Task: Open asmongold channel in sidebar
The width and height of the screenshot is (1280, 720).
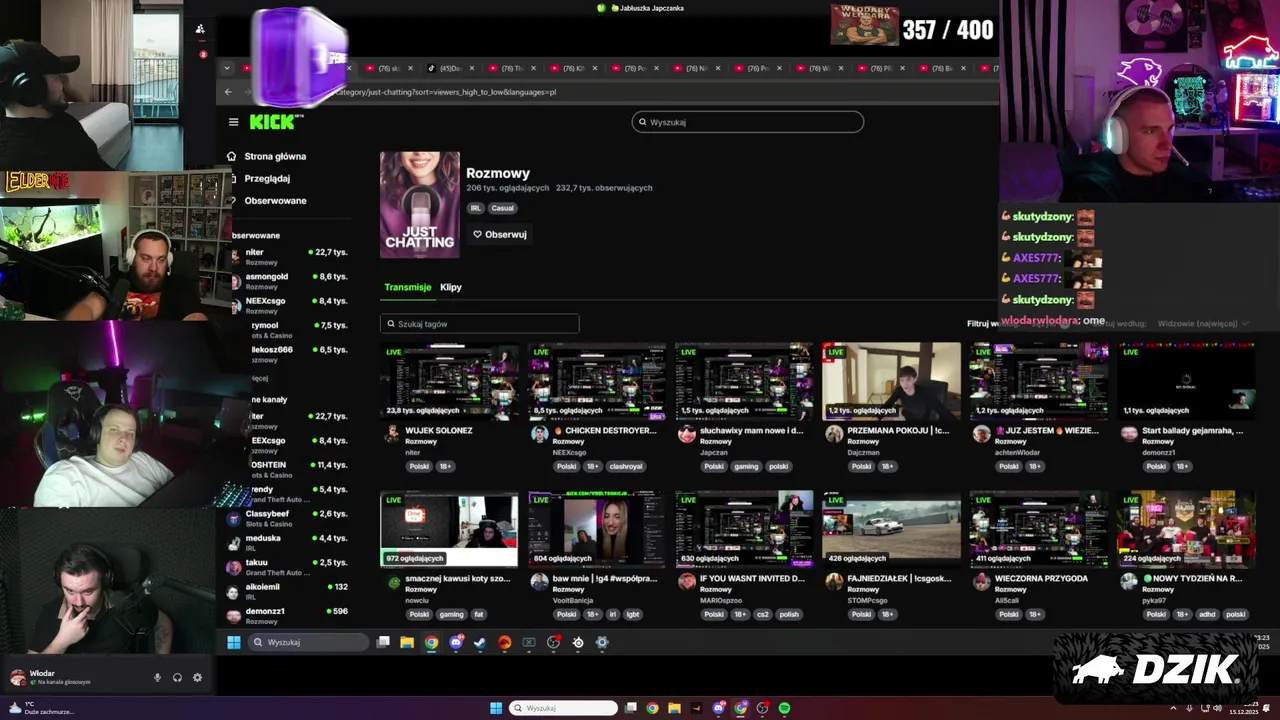Action: [289, 279]
